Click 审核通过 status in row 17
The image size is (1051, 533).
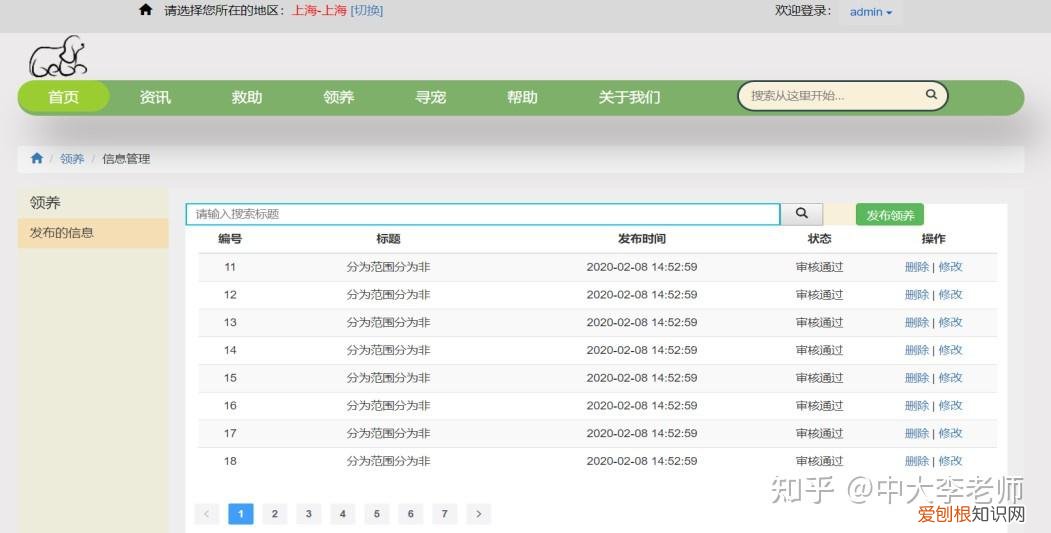point(819,433)
